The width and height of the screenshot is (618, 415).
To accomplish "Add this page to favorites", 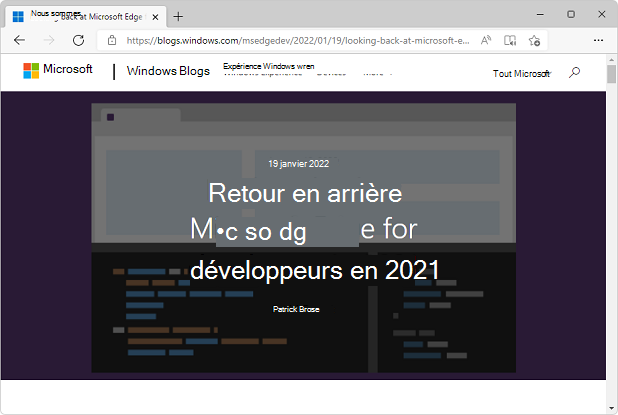I will 534,40.
